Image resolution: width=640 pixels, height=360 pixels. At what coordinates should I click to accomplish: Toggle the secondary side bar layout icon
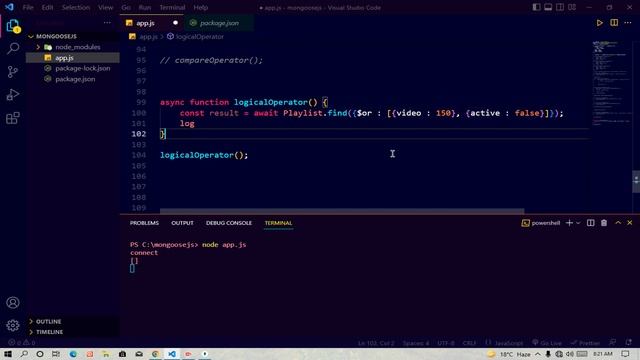(x=560, y=7)
